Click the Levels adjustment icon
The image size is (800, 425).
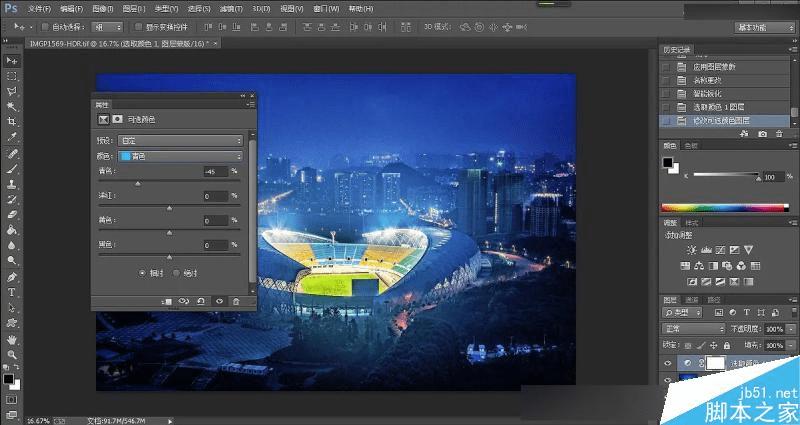coord(706,250)
